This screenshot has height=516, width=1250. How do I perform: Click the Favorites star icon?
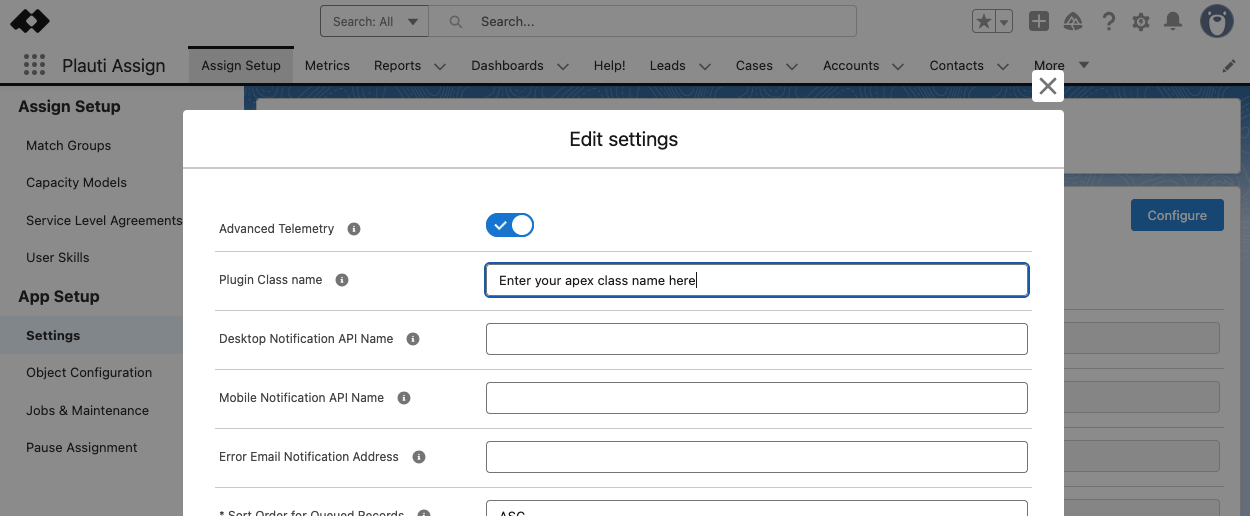click(x=984, y=21)
